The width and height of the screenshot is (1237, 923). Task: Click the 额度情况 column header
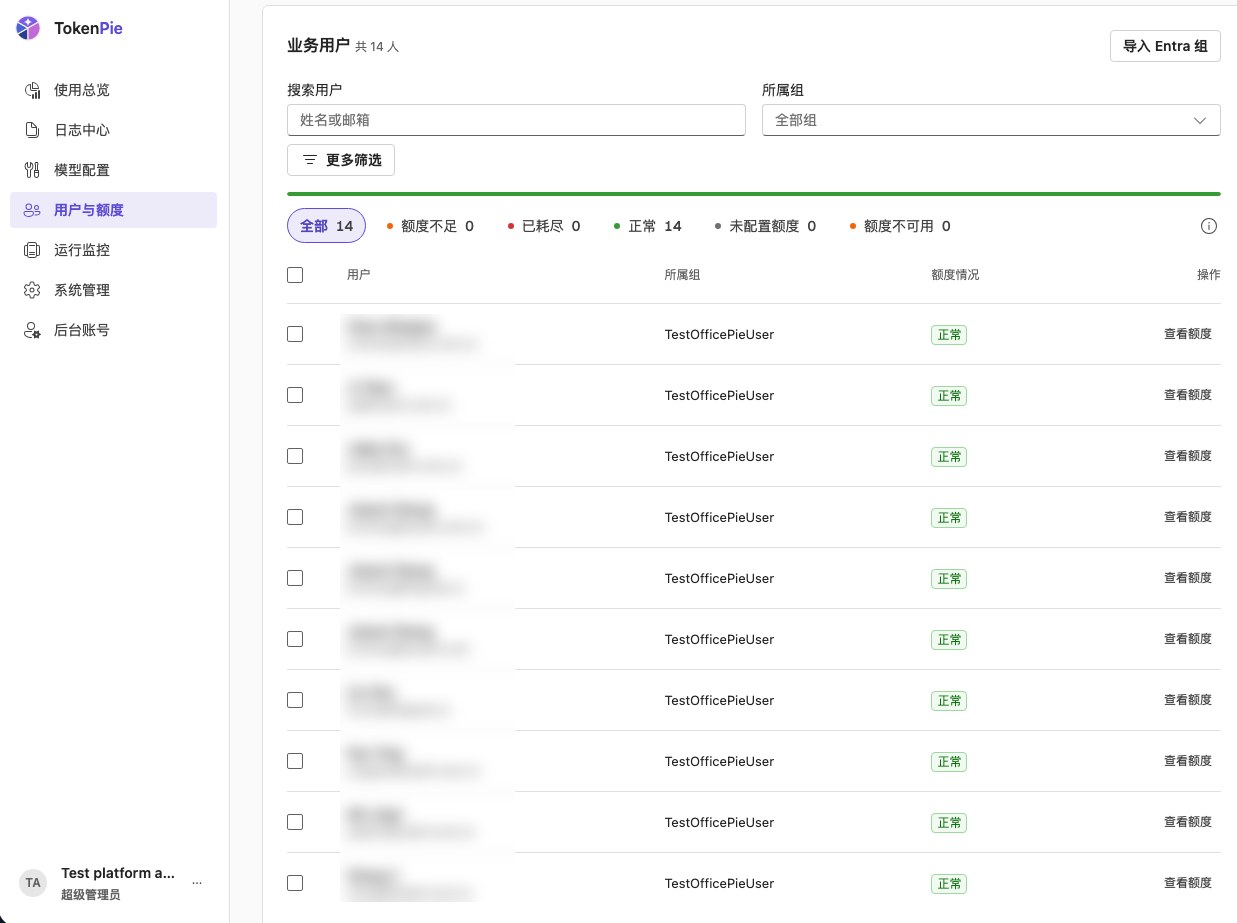(955, 274)
